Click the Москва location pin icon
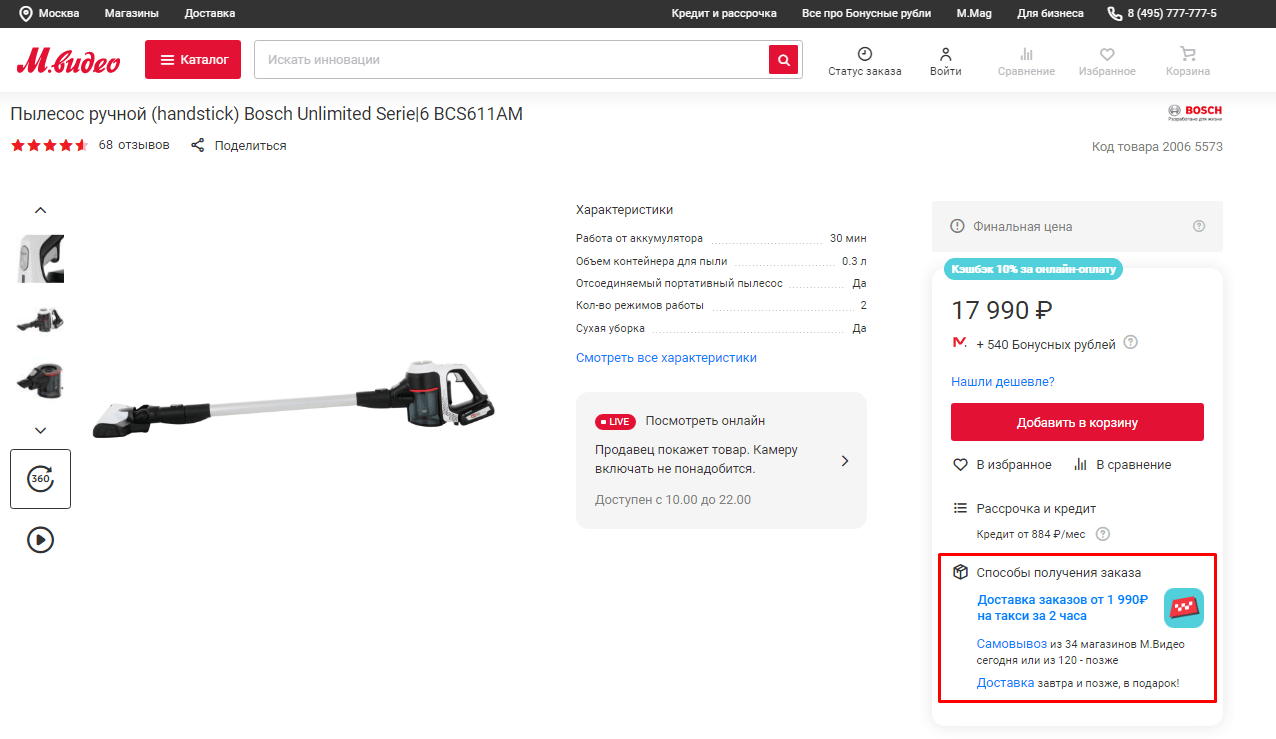Viewport: 1276px width, 739px height. coord(25,14)
